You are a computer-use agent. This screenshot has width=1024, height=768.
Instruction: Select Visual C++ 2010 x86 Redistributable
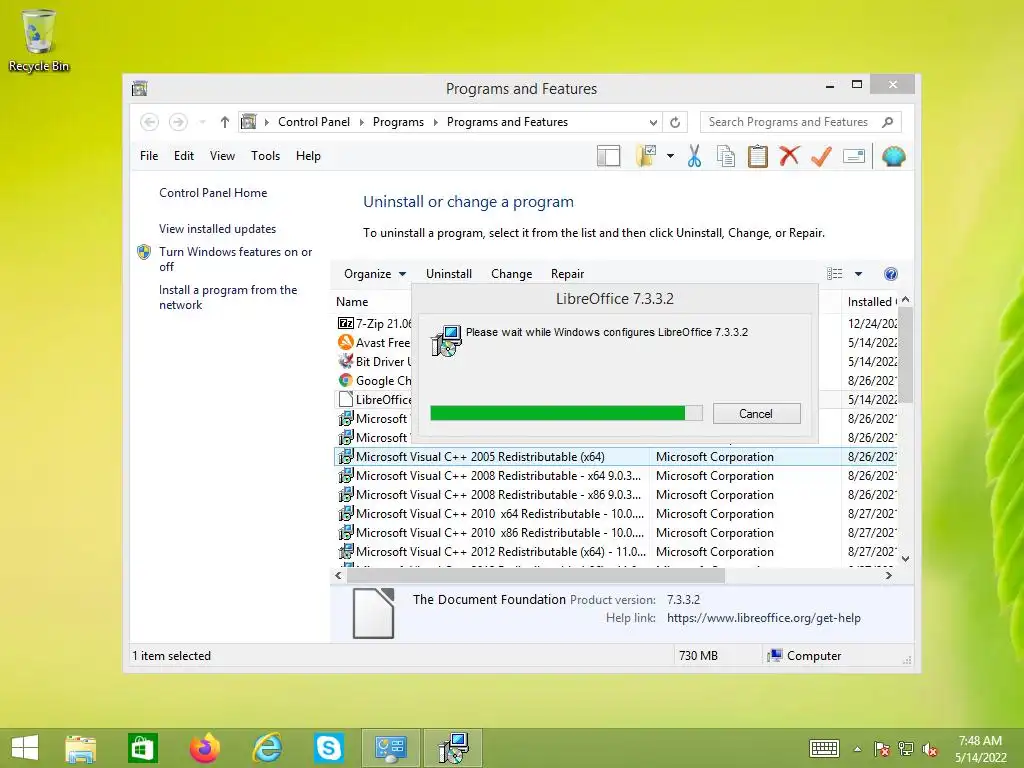(x=617, y=532)
